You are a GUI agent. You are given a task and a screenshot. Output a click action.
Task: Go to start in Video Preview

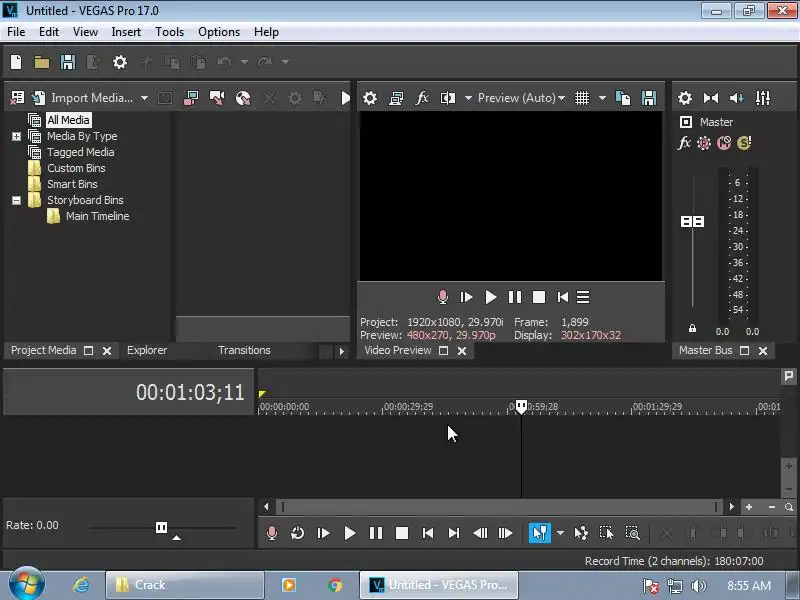[x=562, y=297]
